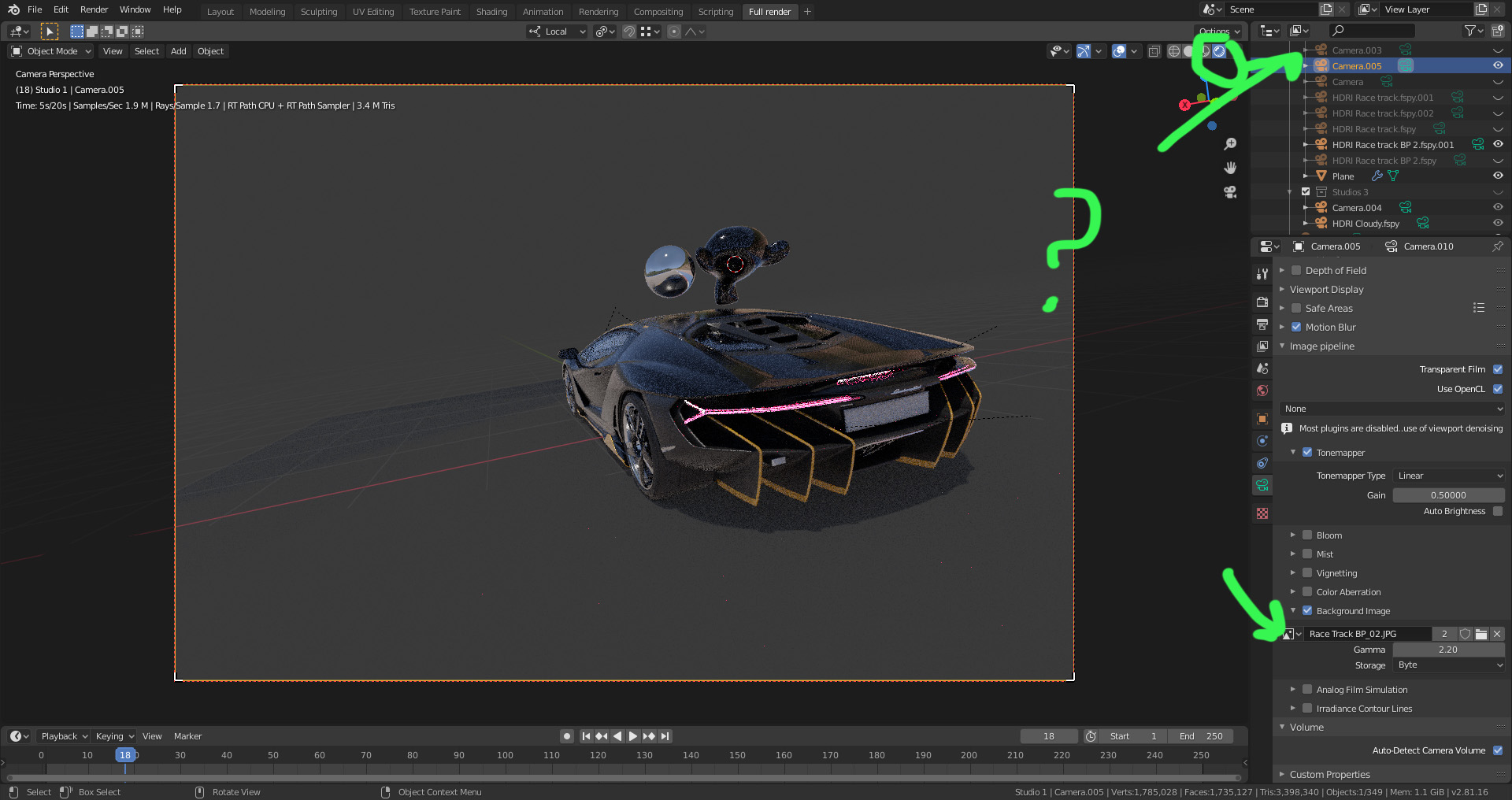Disable the Transparent Film checkbox
The height and width of the screenshot is (800, 1512).
tap(1498, 369)
